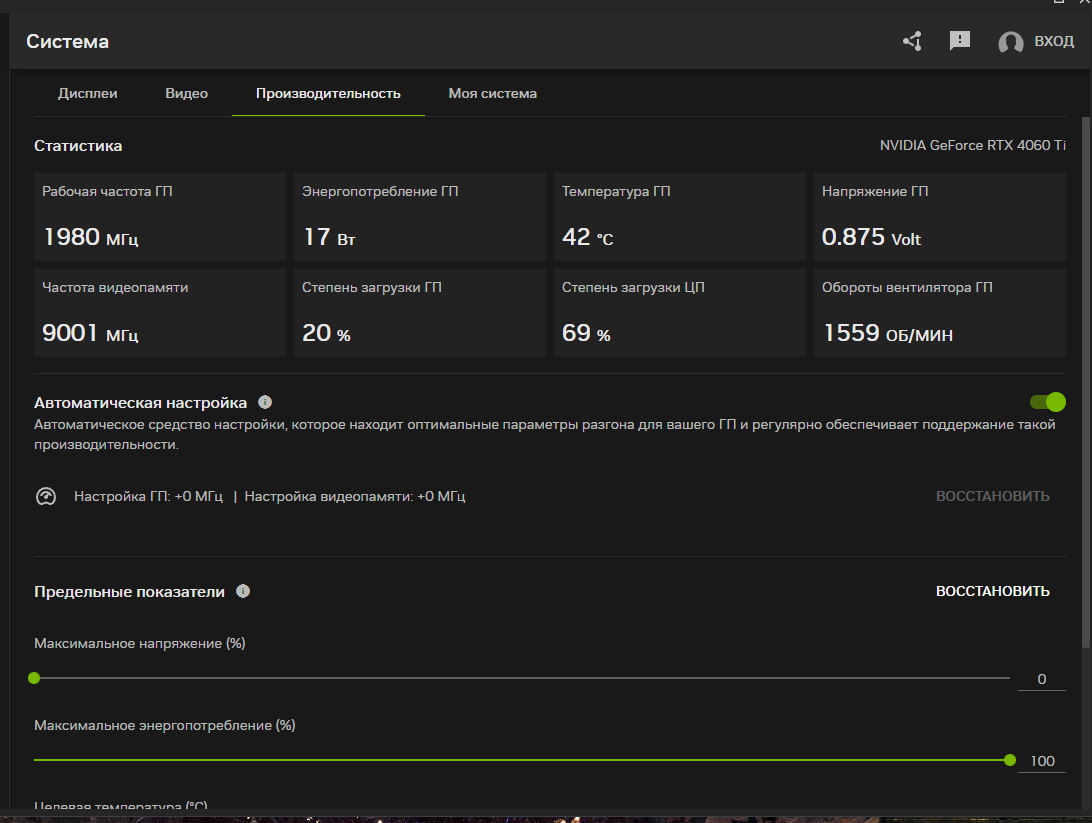Disable the Автоматическая настройка toggle
Image resolution: width=1092 pixels, height=823 pixels.
tap(1047, 402)
